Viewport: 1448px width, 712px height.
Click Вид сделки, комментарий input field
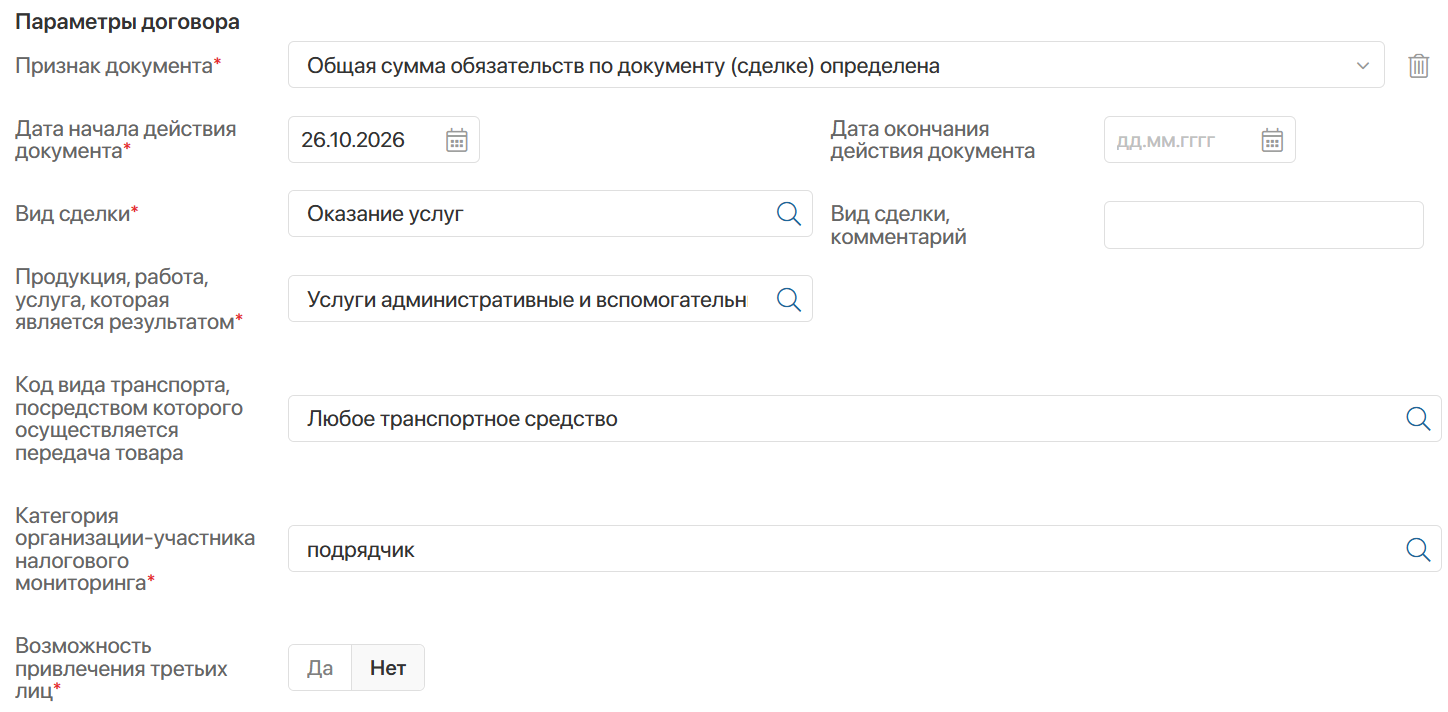pyautogui.click(x=1264, y=225)
